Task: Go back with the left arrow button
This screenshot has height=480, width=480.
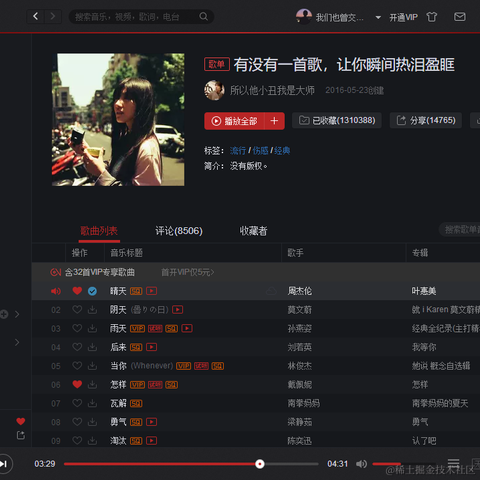Action: click(36, 16)
